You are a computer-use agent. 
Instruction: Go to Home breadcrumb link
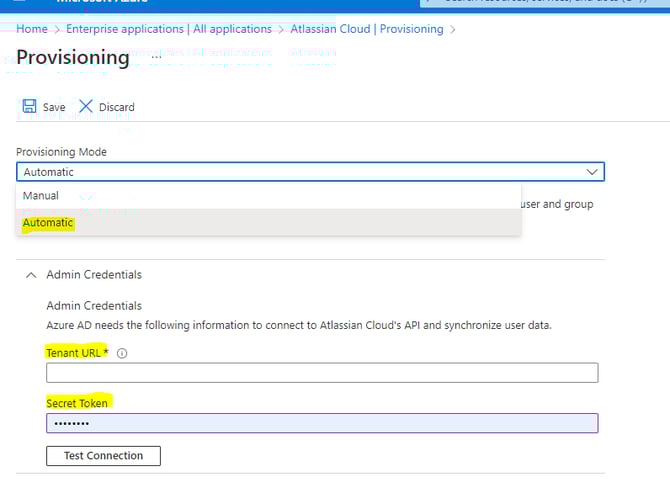click(x=32, y=29)
